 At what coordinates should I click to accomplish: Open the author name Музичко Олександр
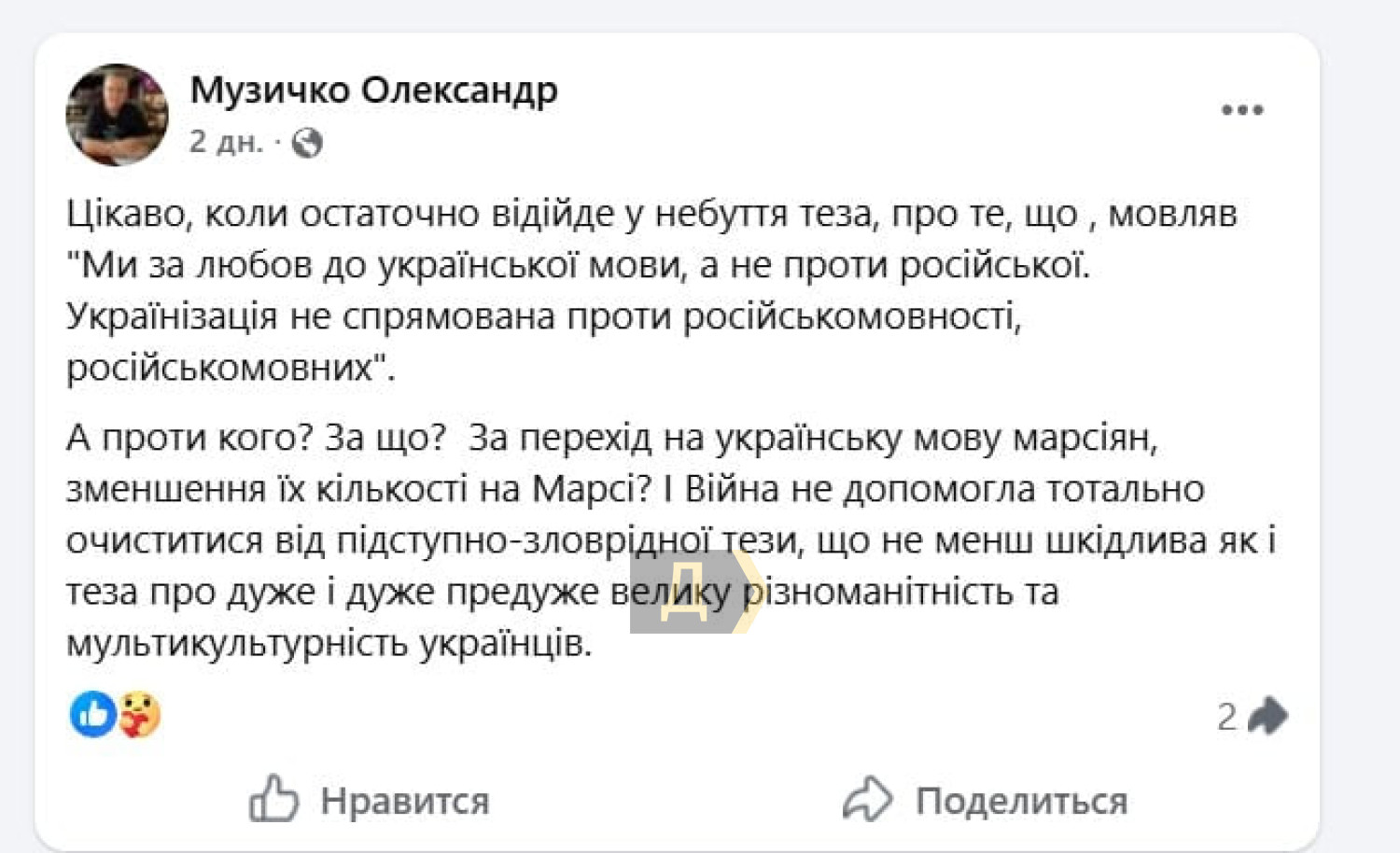[373, 91]
